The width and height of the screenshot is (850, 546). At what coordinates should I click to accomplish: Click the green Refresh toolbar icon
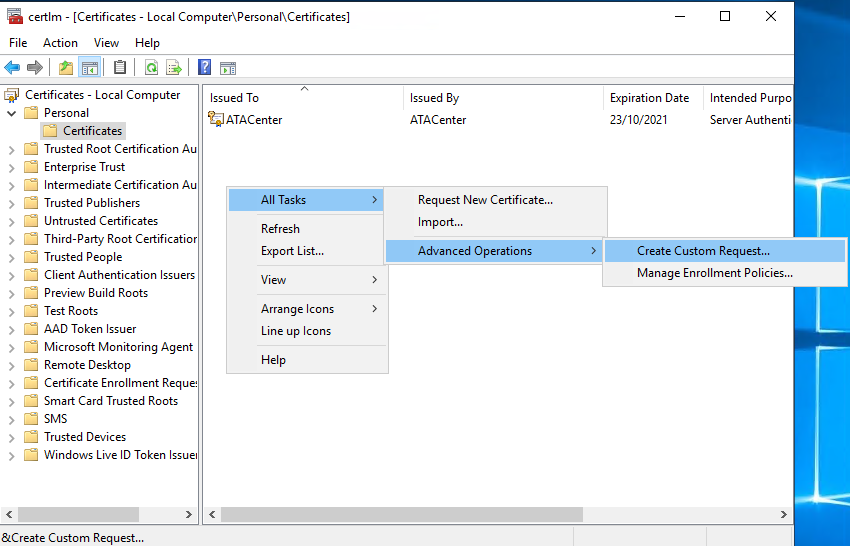point(151,68)
